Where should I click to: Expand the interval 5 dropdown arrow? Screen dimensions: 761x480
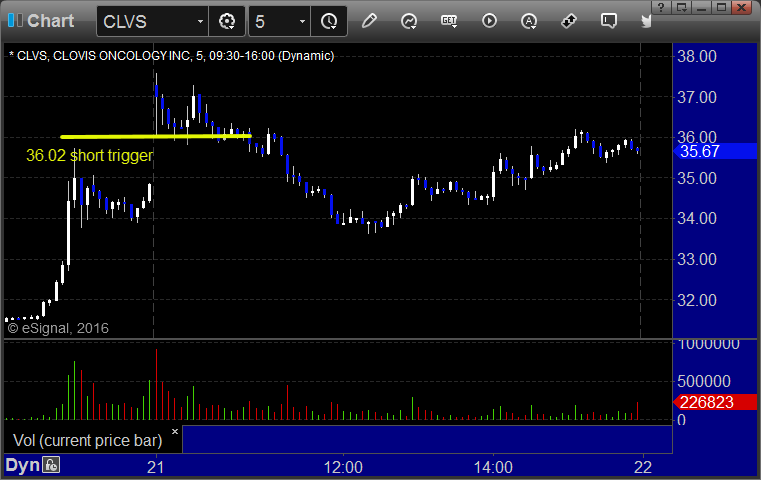pos(302,21)
